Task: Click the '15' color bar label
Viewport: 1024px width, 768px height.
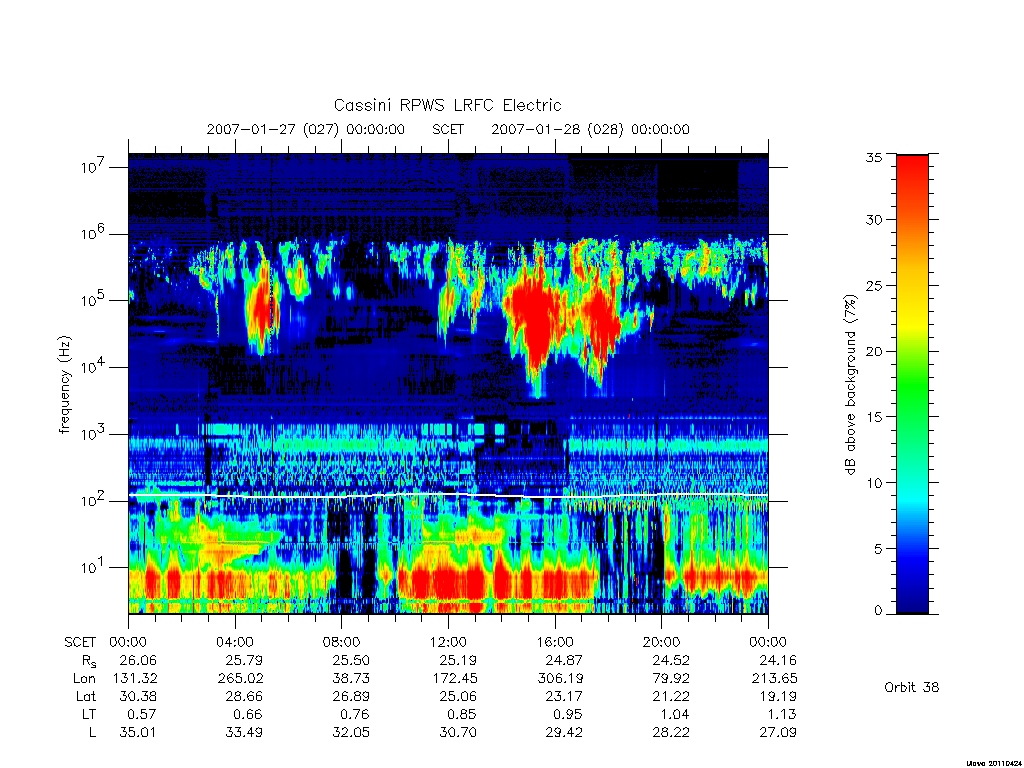Action: point(874,417)
